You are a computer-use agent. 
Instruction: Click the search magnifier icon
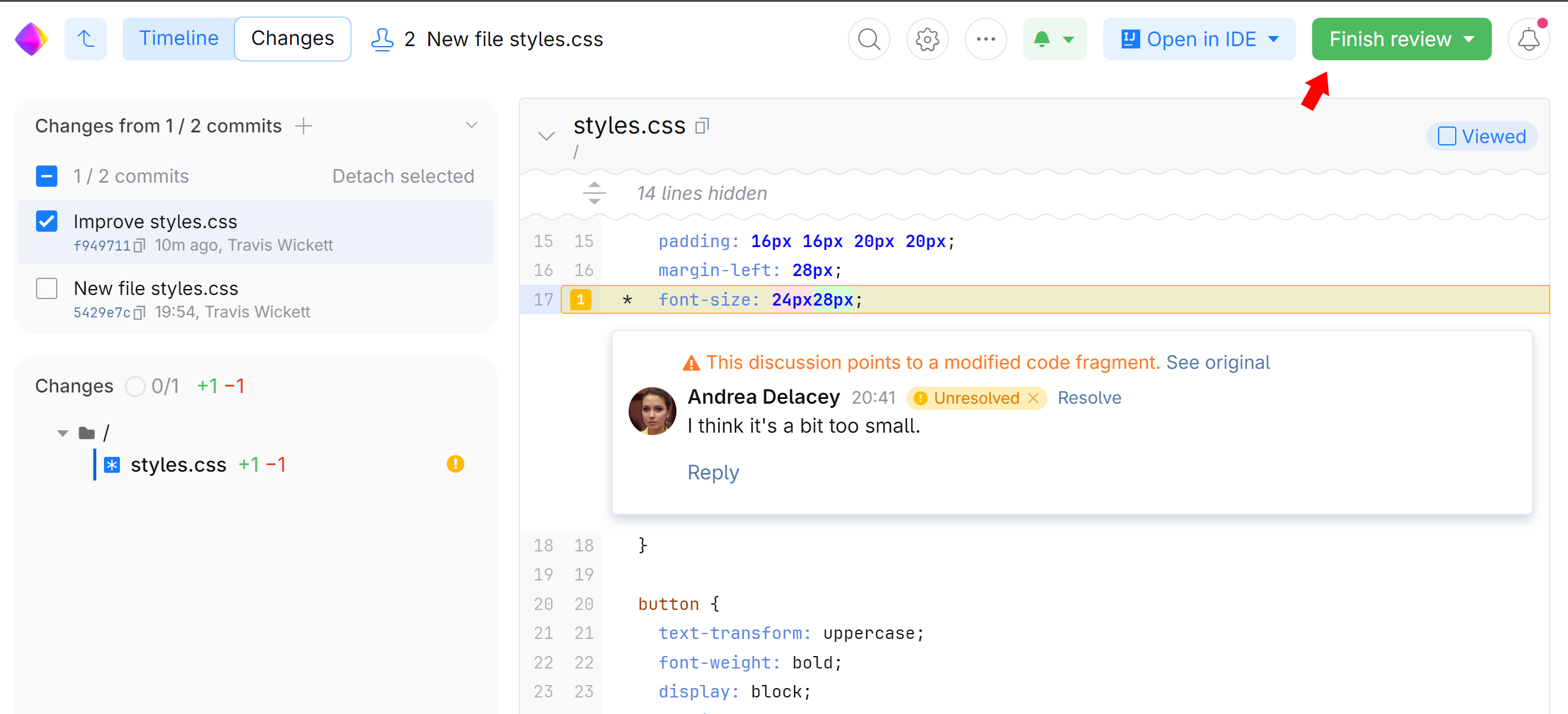pyautogui.click(x=868, y=39)
